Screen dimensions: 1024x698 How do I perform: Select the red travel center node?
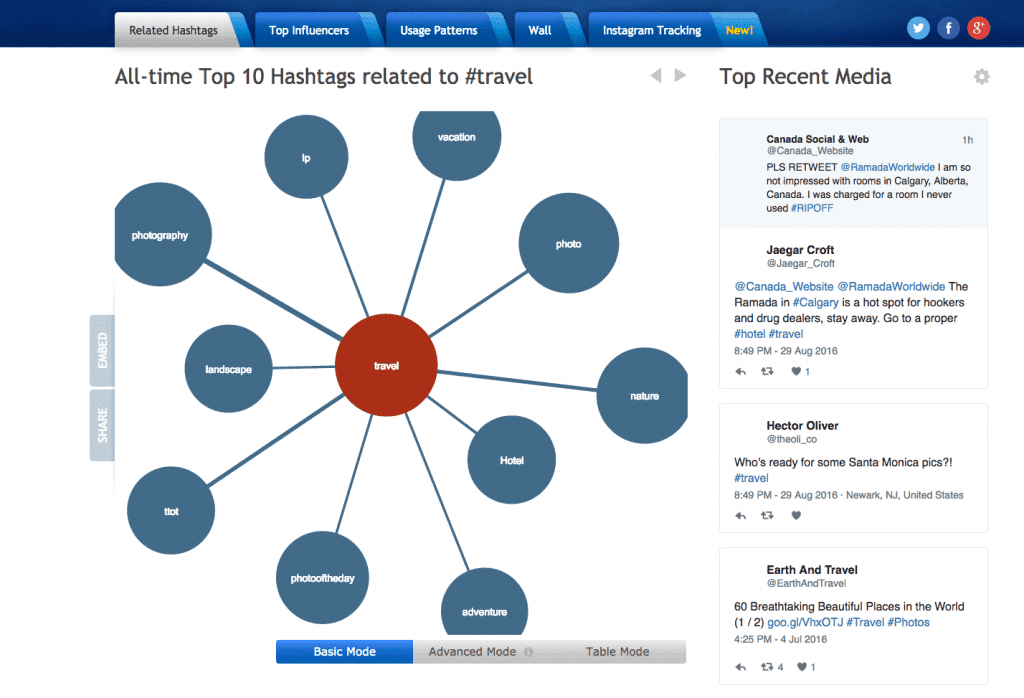pyautogui.click(x=386, y=366)
